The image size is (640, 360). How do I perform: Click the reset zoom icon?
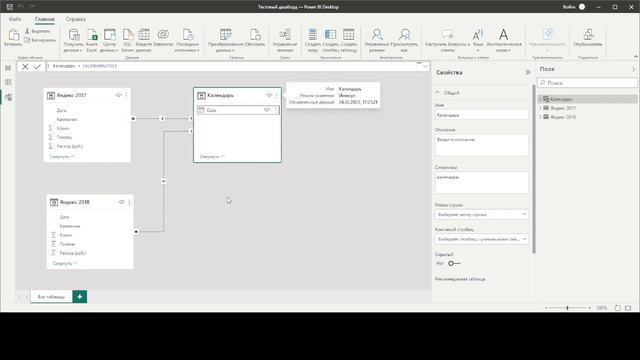pyautogui.click(x=618, y=308)
